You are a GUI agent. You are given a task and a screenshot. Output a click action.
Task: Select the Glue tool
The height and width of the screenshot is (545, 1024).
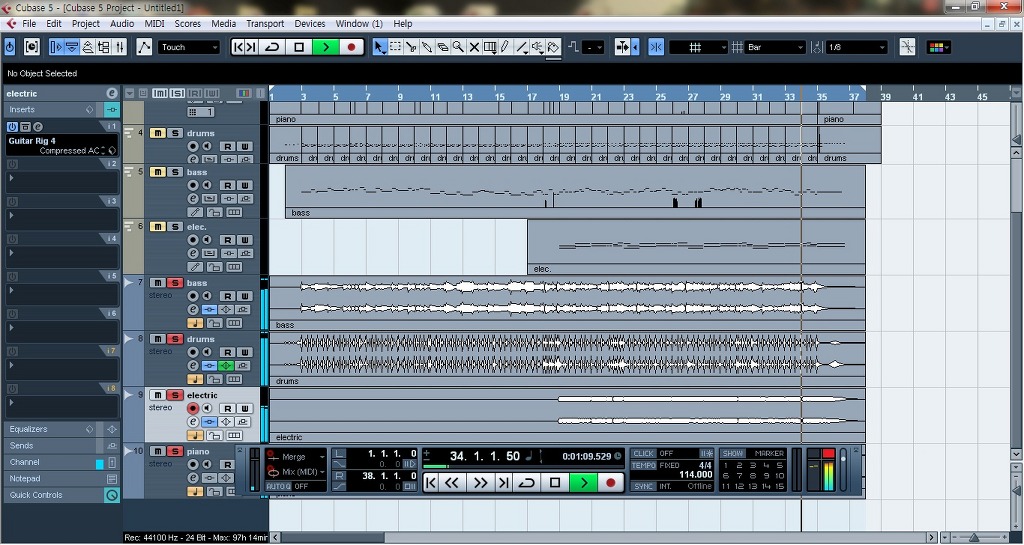pyautogui.click(x=426, y=47)
